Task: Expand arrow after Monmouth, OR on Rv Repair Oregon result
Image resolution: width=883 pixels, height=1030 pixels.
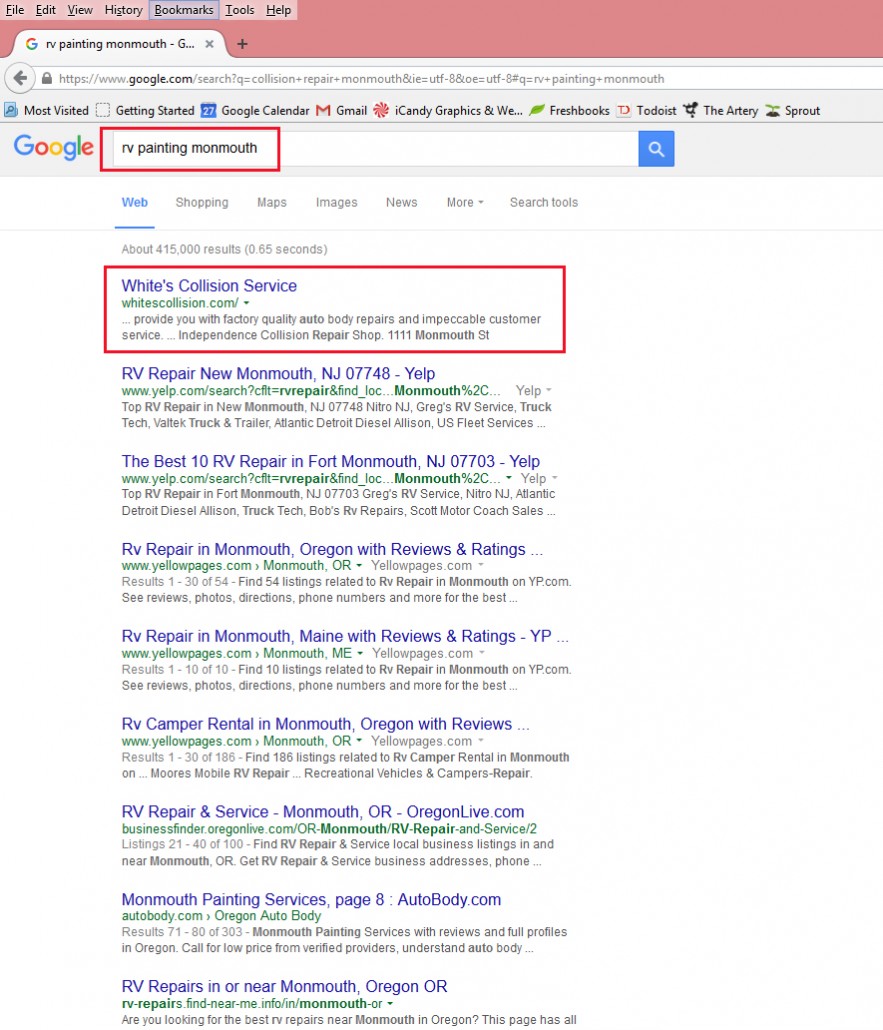Action: [x=359, y=566]
